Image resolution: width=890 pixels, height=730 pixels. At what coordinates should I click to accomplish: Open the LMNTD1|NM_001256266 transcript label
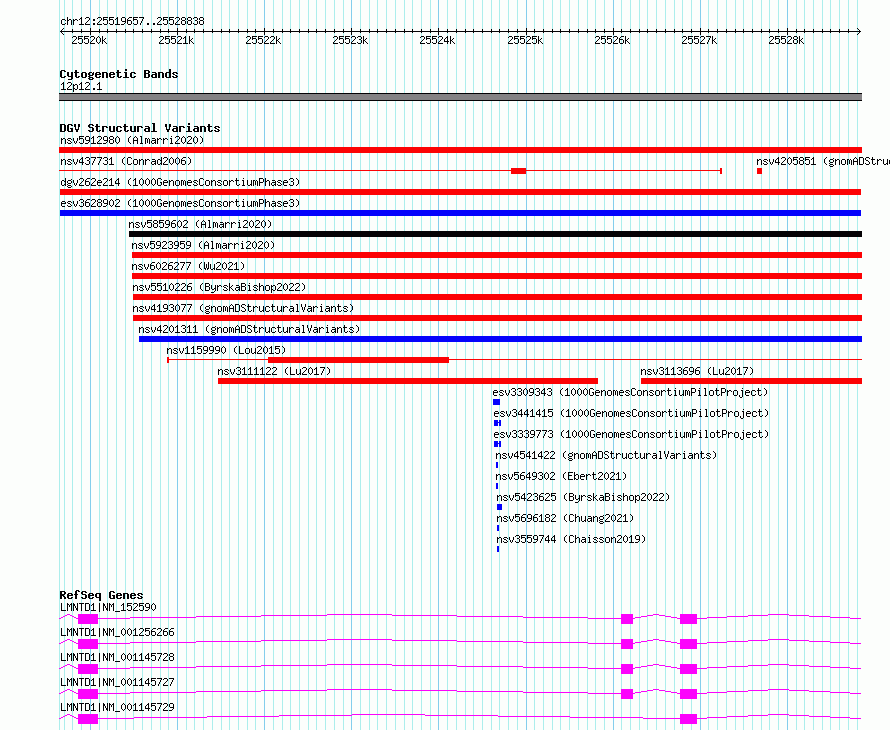click(x=117, y=632)
